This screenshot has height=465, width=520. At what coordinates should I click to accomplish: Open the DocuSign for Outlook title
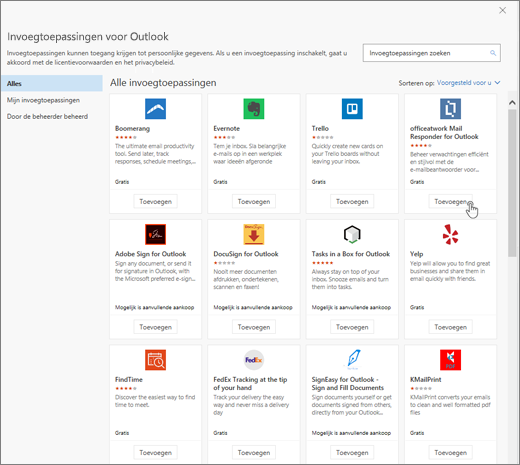click(246, 254)
